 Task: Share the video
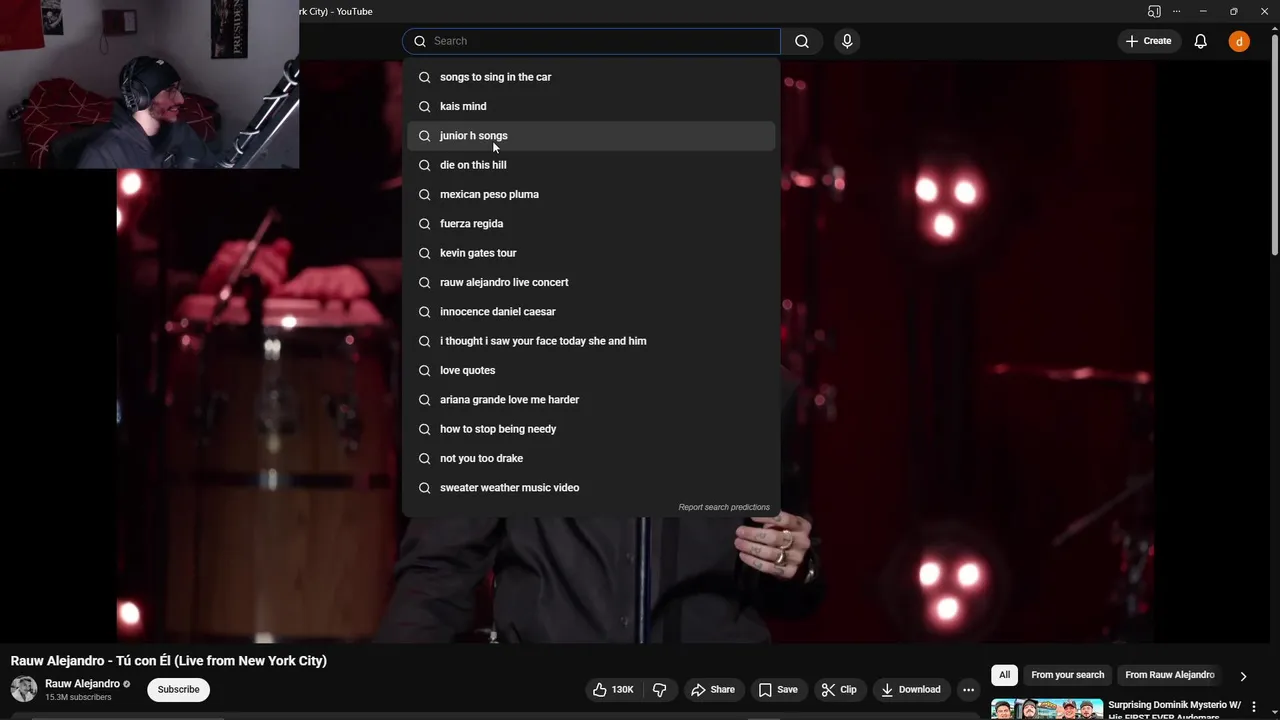tap(713, 689)
